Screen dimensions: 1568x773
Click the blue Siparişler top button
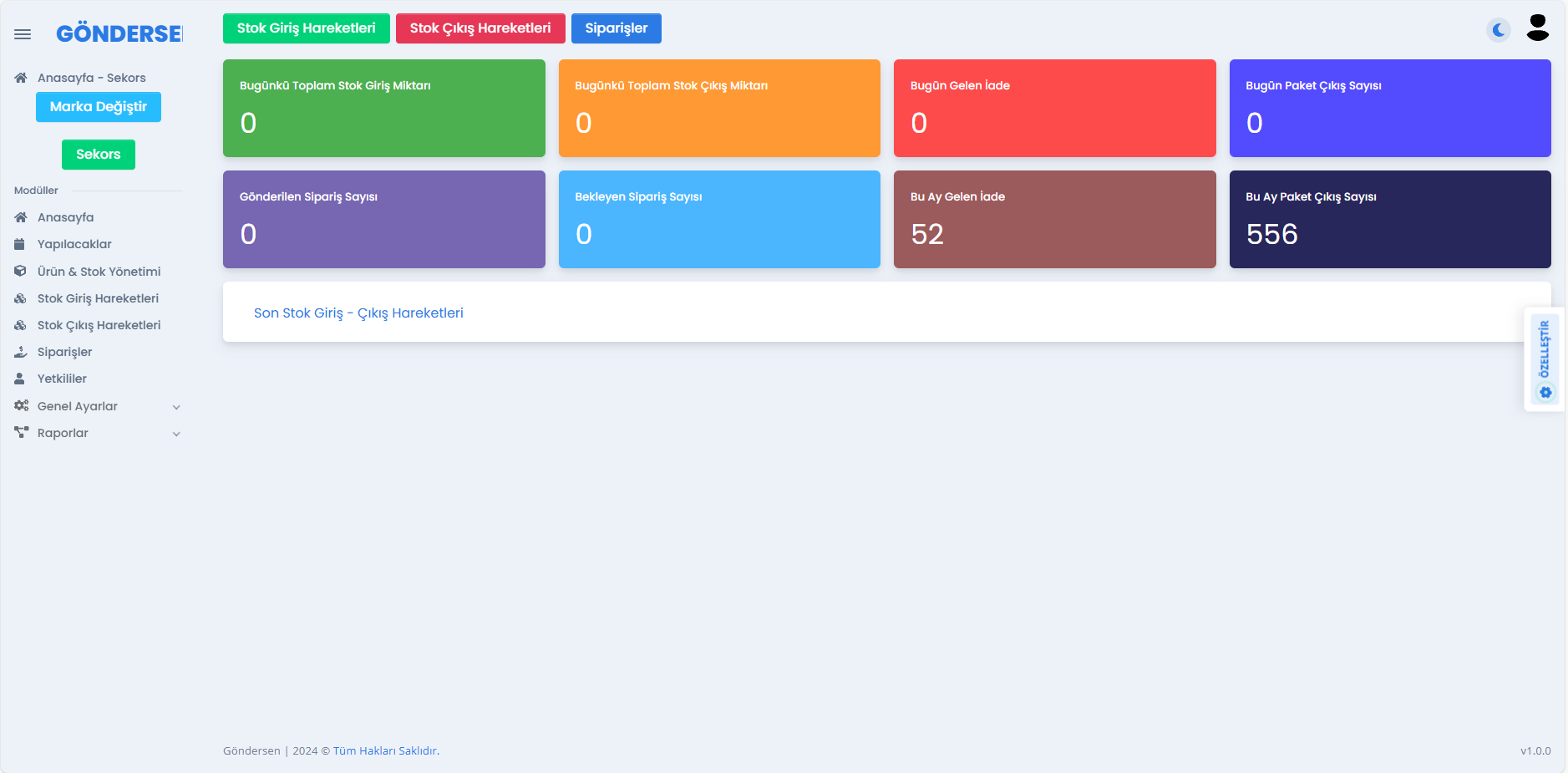pyautogui.click(x=617, y=28)
